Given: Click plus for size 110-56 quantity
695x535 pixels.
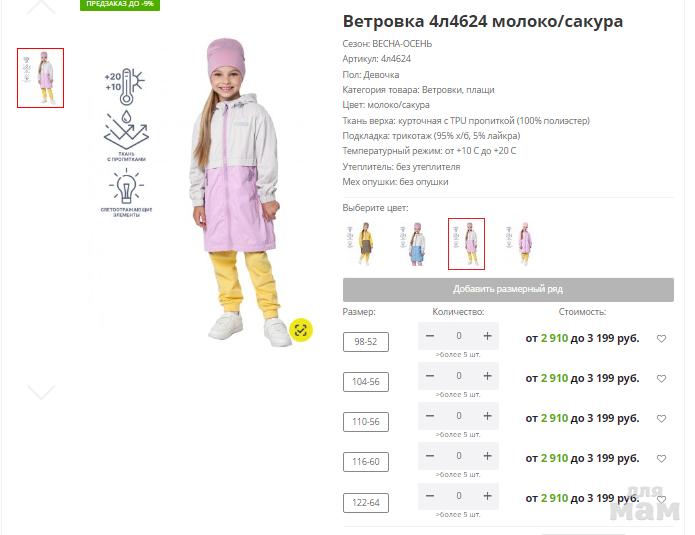Looking at the screenshot, I should tap(488, 416).
